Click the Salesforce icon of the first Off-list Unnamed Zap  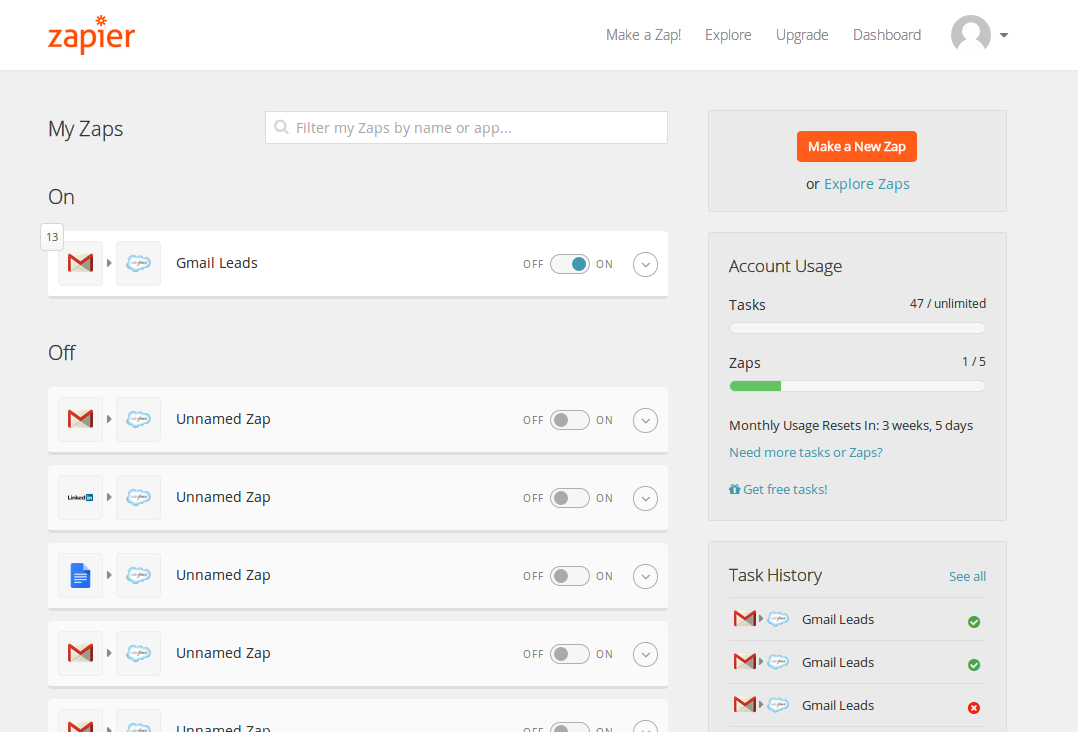point(138,419)
